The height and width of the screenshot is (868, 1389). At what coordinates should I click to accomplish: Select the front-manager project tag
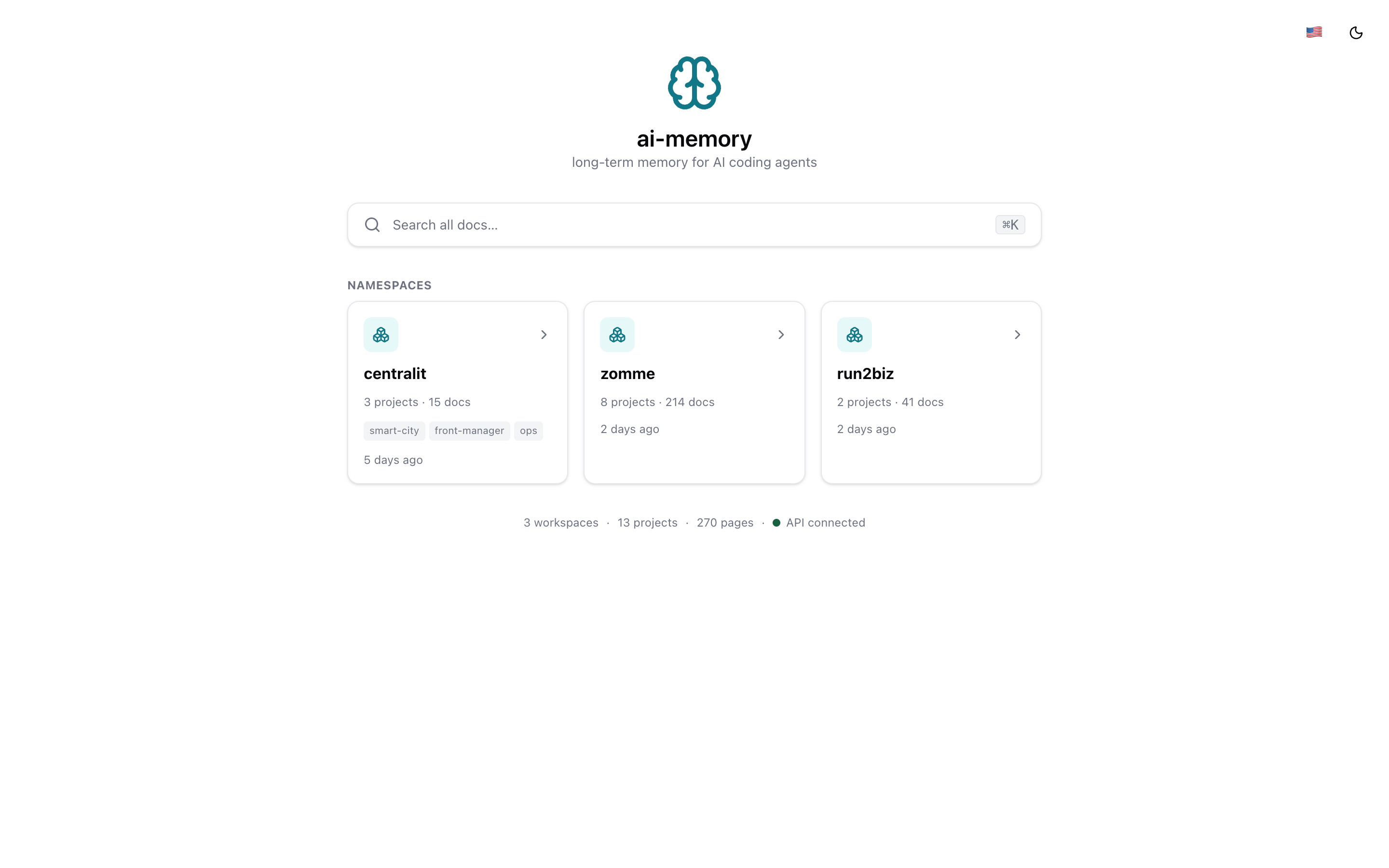click(x=469, y=431)
